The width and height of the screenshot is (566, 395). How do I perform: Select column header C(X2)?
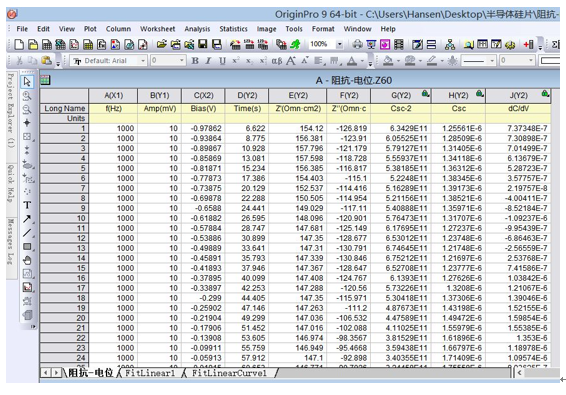[204, 96]
